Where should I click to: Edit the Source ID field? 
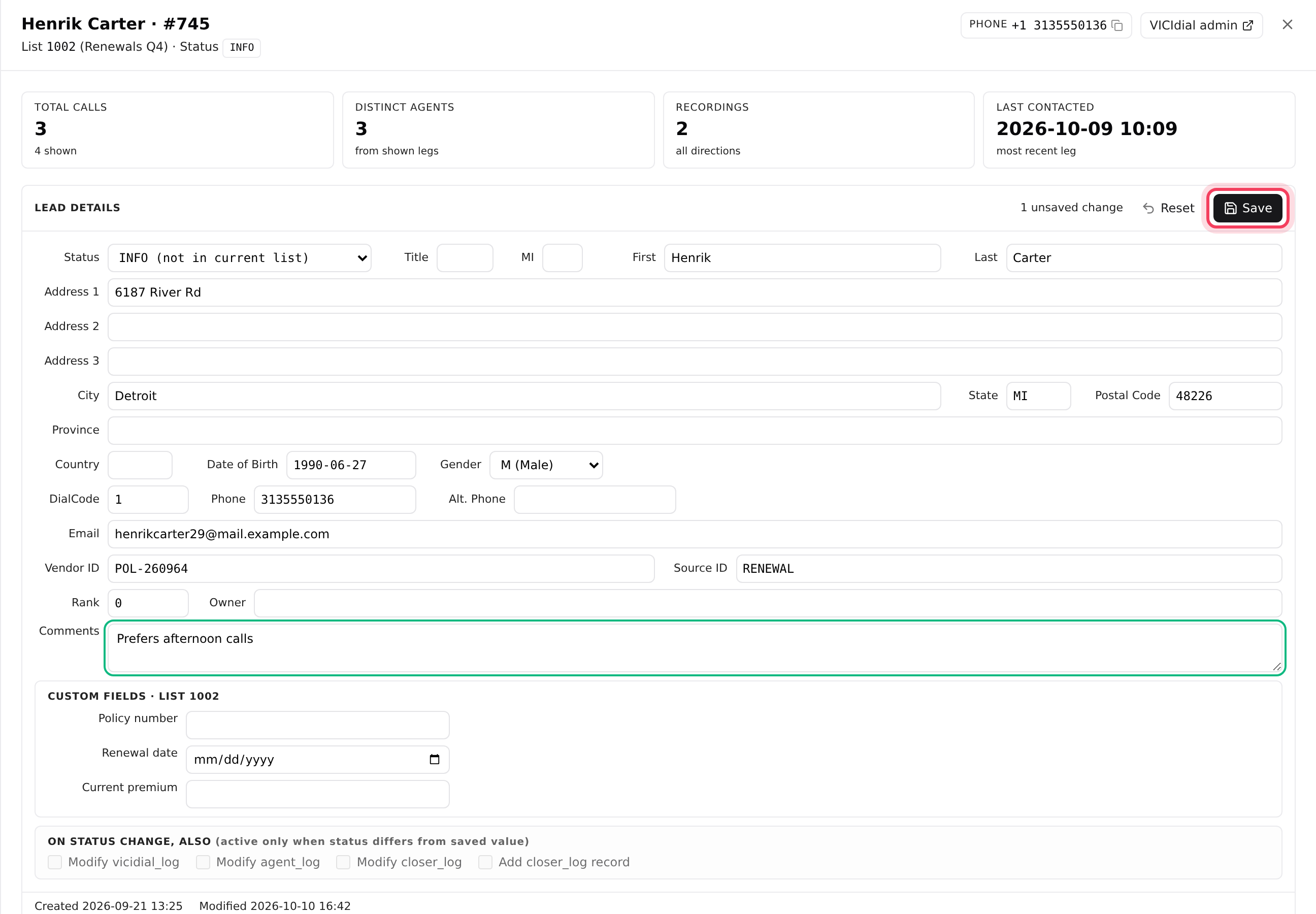[1008, 569]
